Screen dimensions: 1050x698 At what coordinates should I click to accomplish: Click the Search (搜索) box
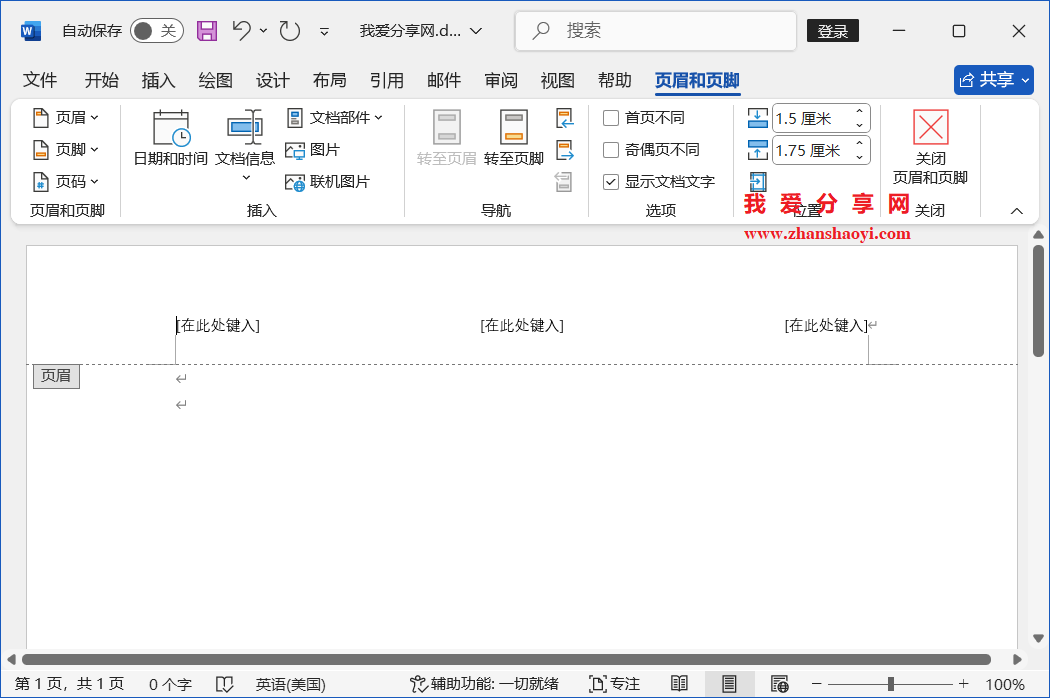pos(656,31)
